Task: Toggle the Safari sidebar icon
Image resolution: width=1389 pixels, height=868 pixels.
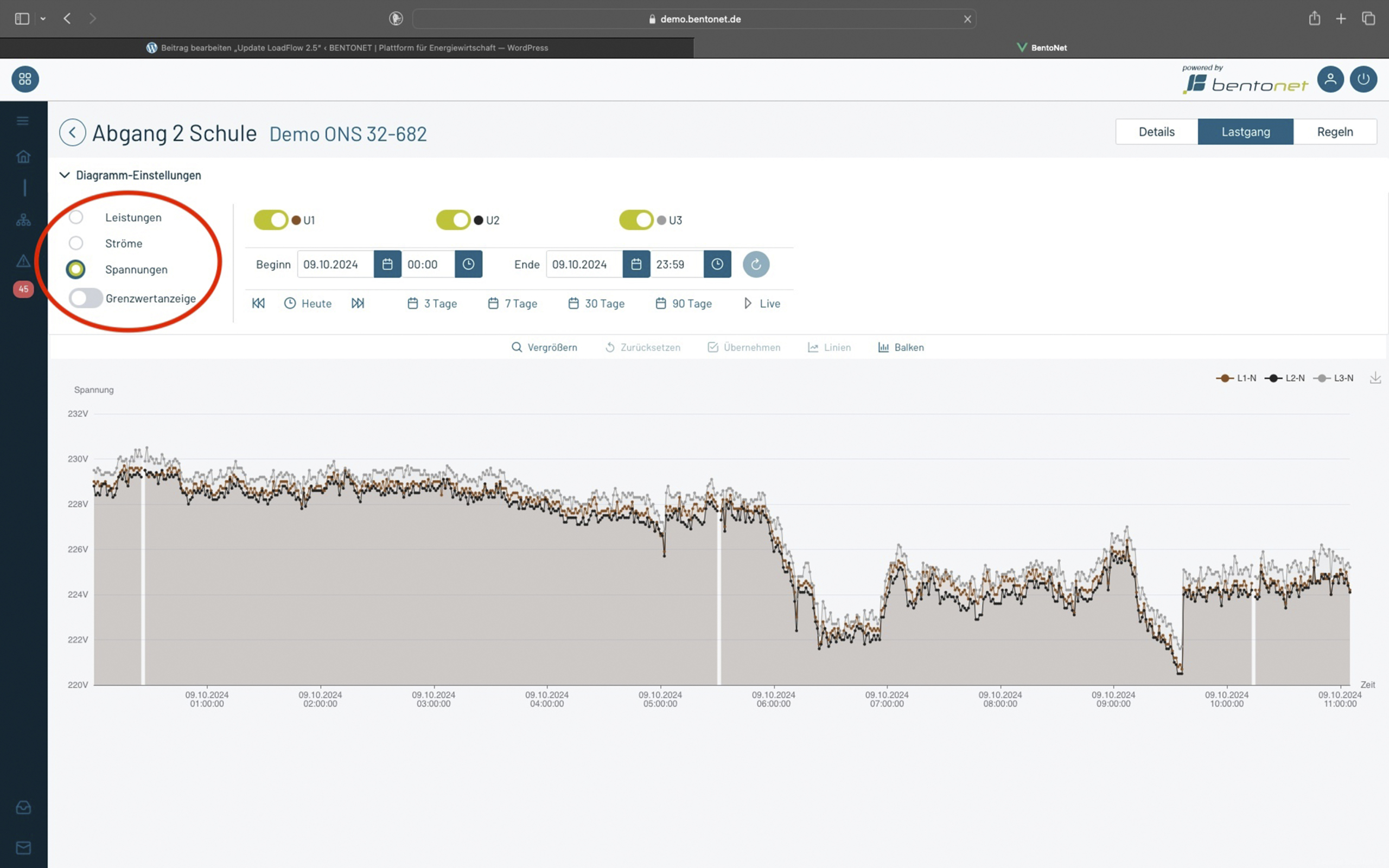Action: [22, 19]
